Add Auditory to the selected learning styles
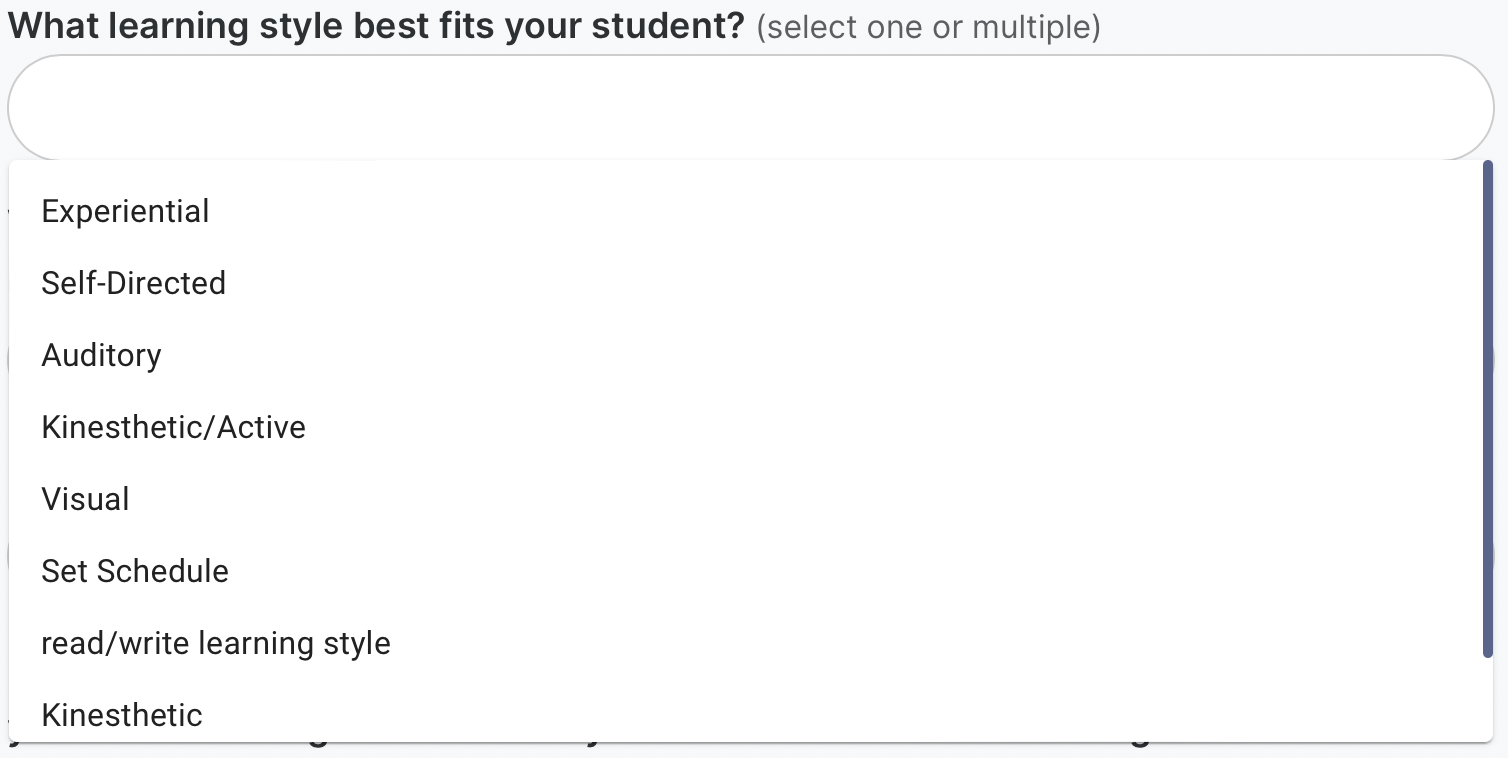The width and height of the screenshot is (1508, 758). coord(101,355)
